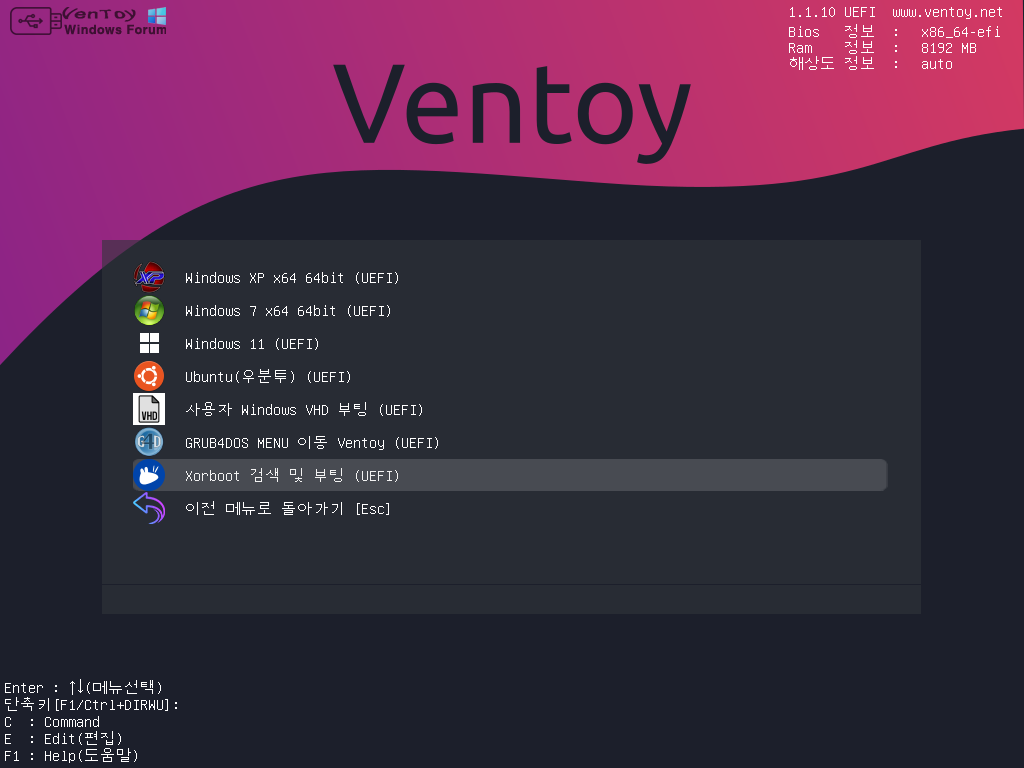Click the Windows Forum label
This screenshot has height=768, width=1024.
pos(115,29)
